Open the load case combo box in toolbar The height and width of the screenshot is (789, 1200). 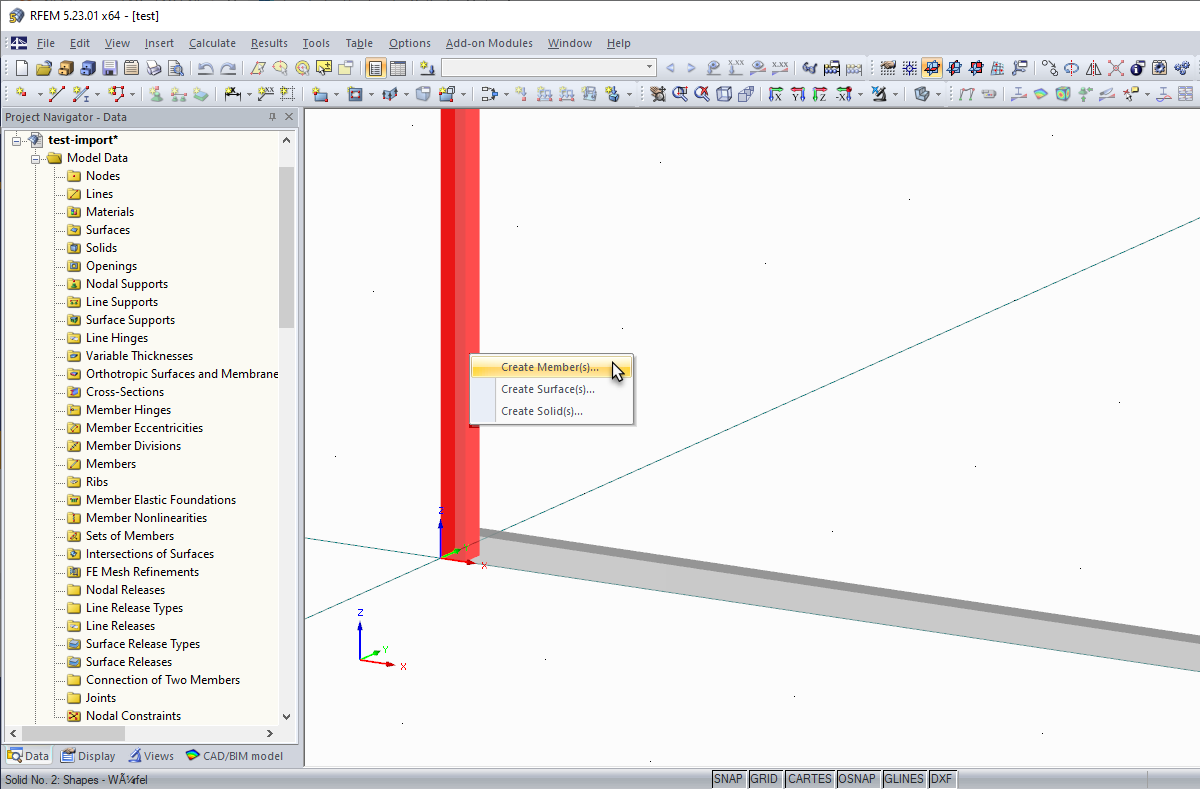pyautogui.click(x=548, y=68)
